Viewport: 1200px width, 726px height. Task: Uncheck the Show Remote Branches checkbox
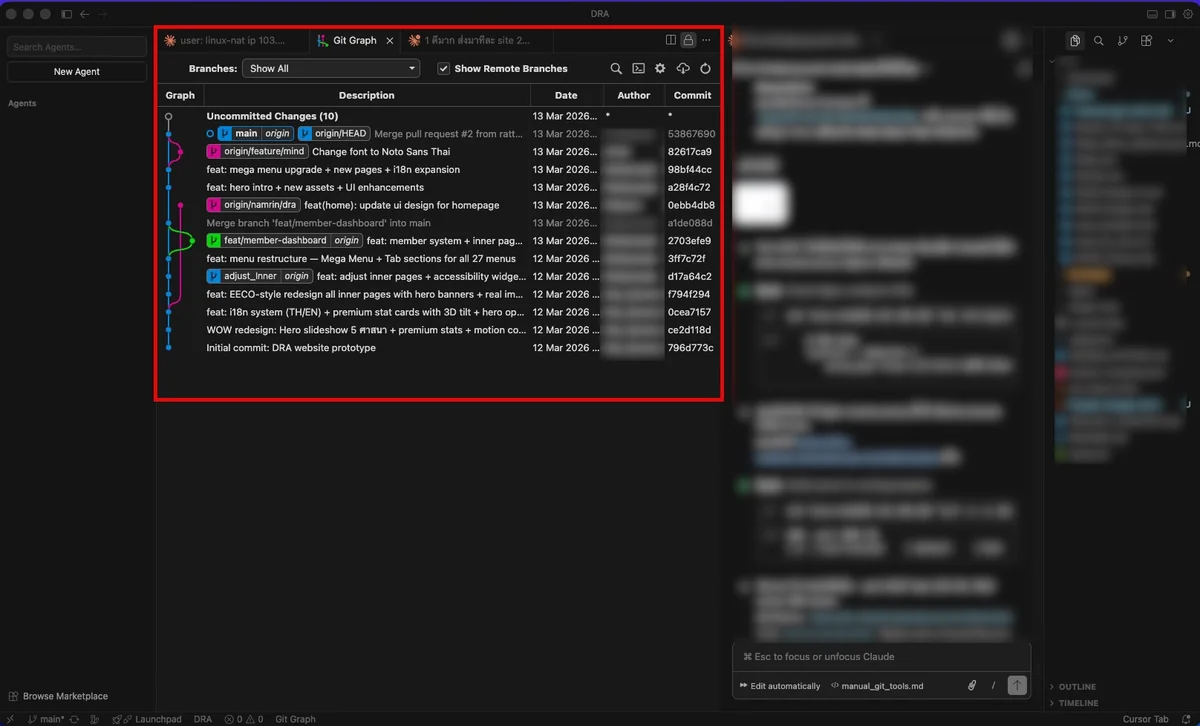click(443, 68)
